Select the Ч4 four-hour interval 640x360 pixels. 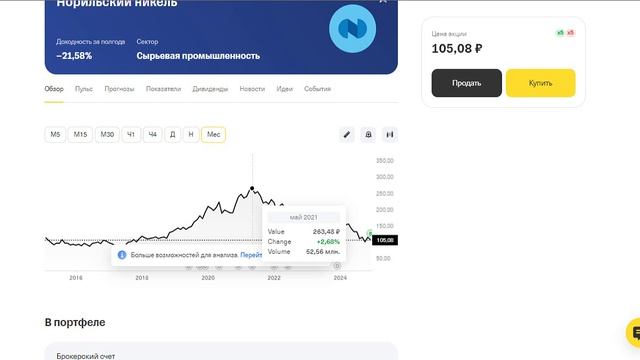152,134
